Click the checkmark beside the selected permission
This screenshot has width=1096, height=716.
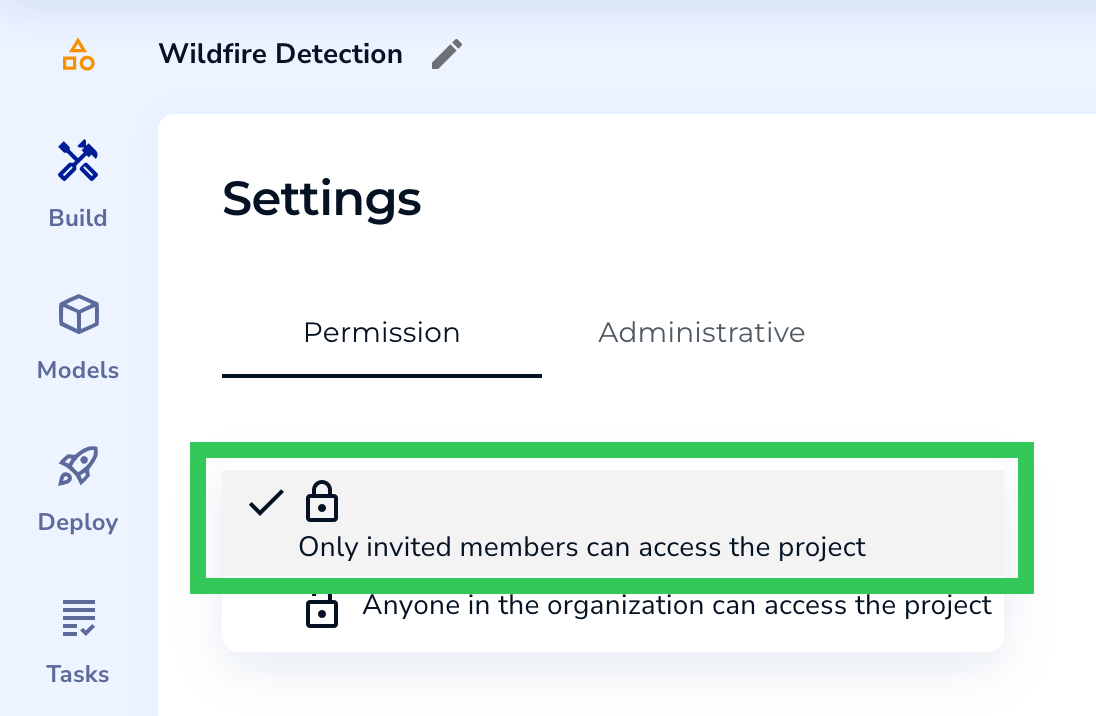[265, 501]
